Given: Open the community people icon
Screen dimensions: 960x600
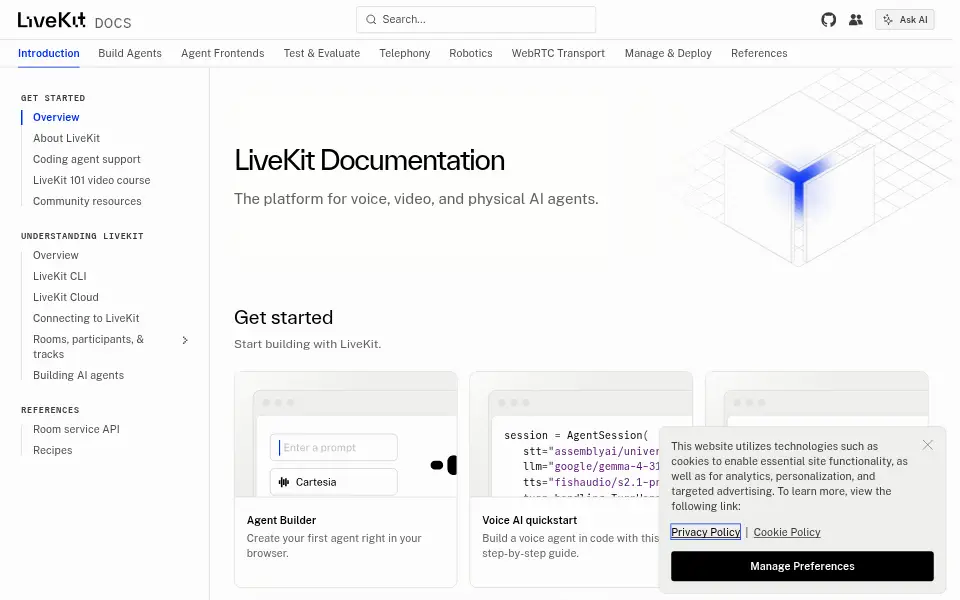Looking at the screenshot, I should pos(856,20).
